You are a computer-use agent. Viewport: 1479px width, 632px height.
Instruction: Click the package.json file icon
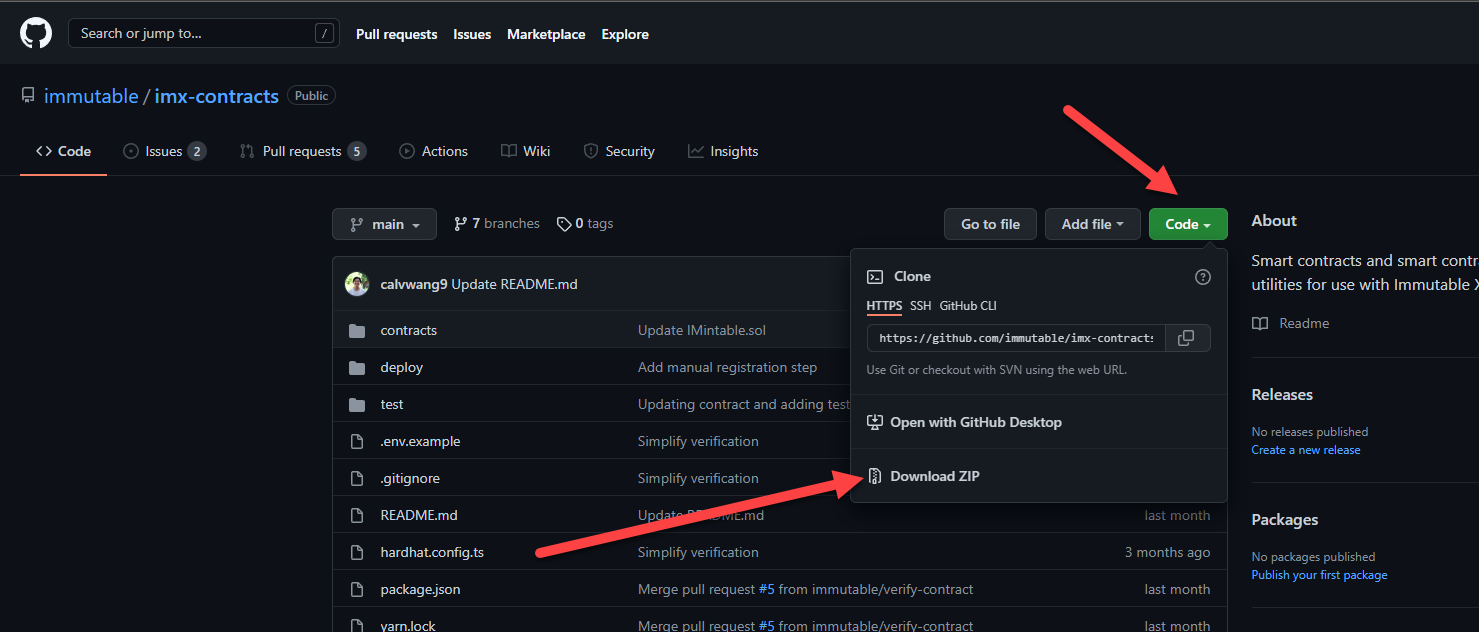click(357, 589)
